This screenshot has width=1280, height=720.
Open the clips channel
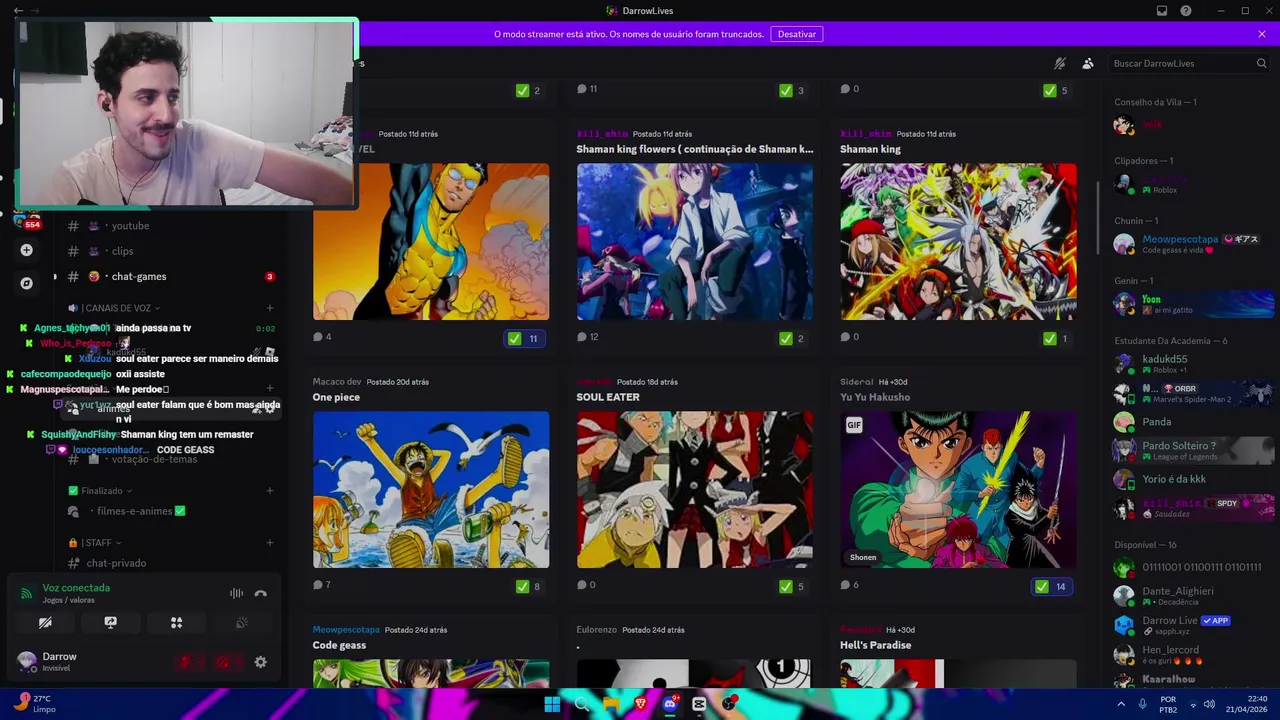[122, 251]
